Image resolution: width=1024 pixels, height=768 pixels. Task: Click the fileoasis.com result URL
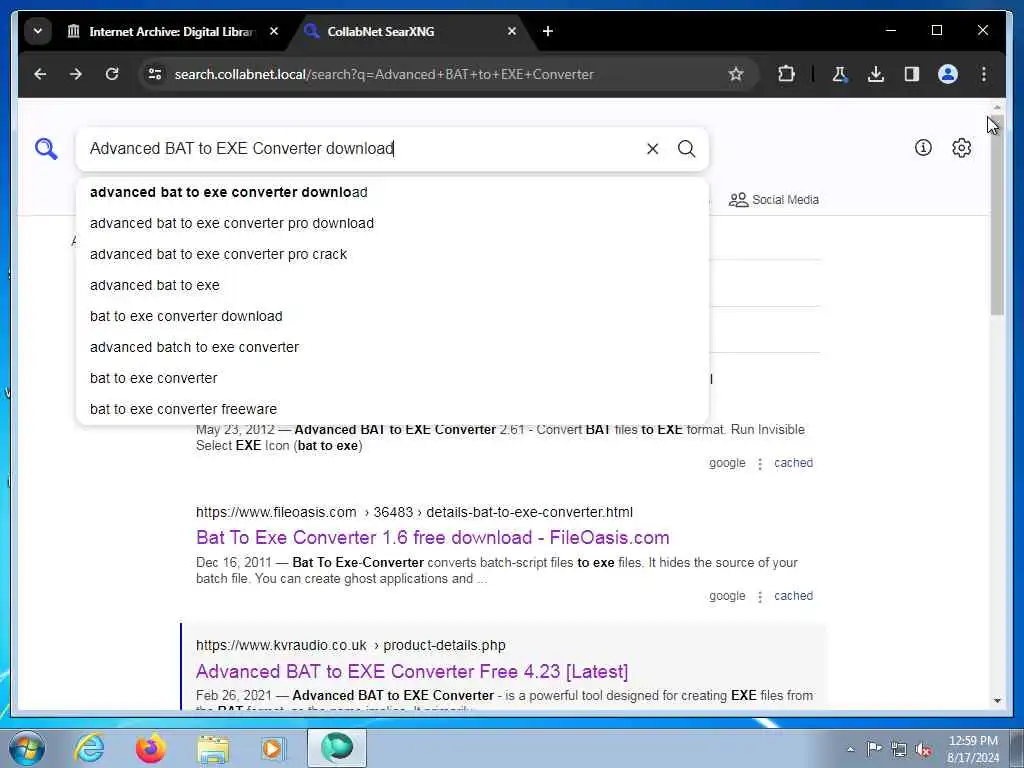pos(414,512)
